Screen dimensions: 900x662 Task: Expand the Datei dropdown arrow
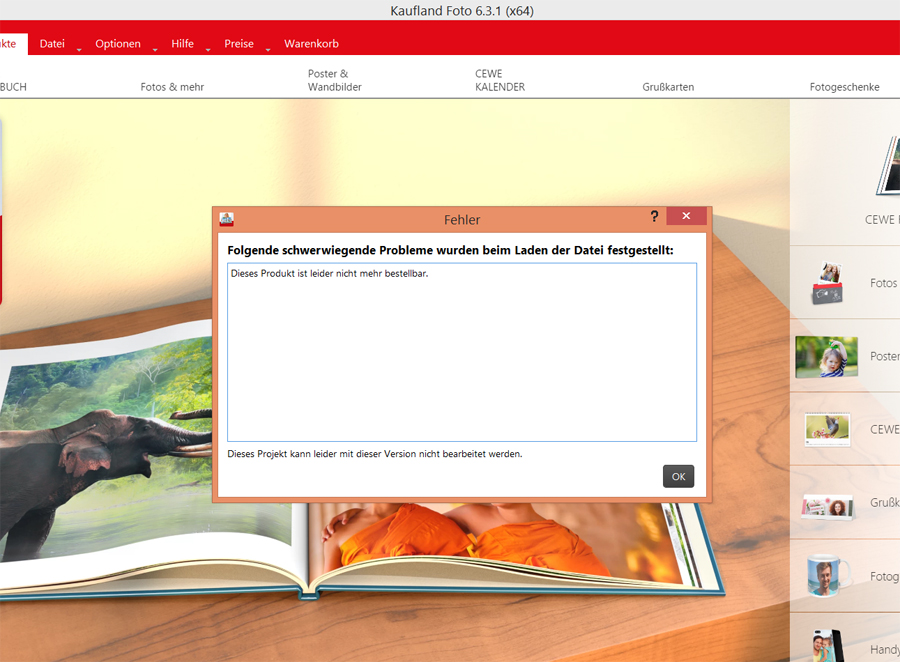(x=79, y=50)
